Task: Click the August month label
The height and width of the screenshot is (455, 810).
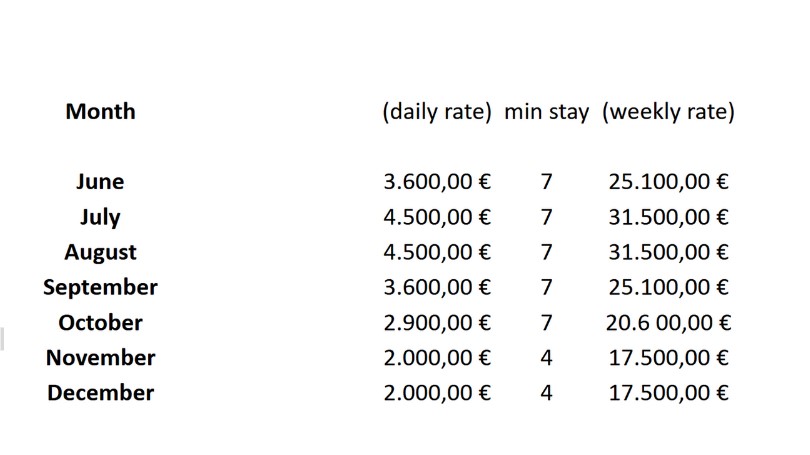Action: pos(100,252)
